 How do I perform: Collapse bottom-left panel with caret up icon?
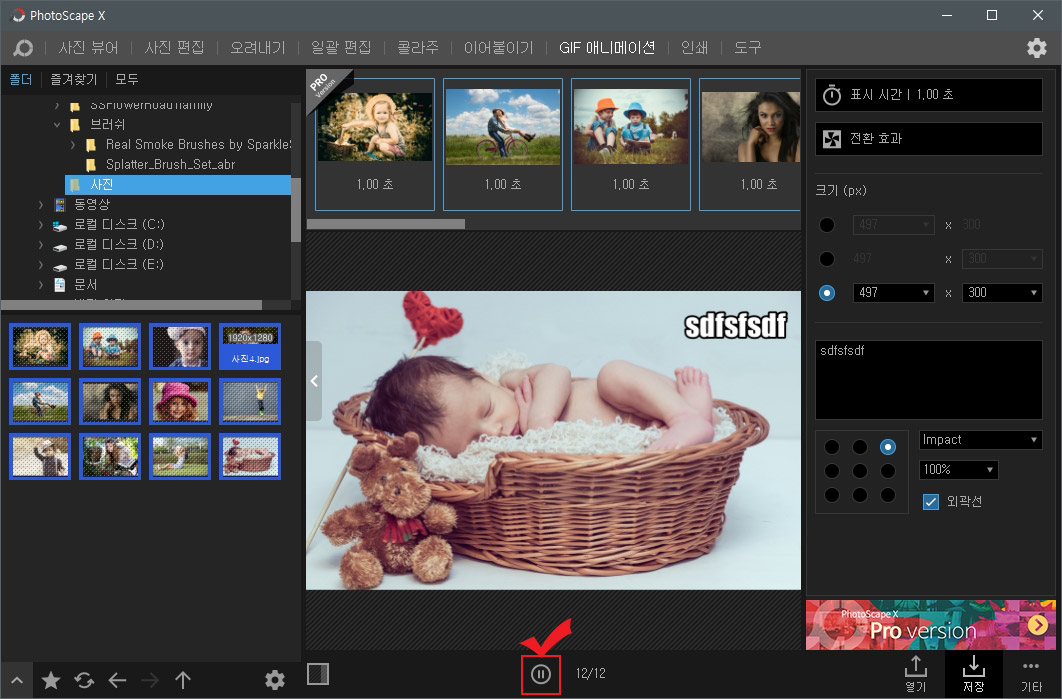(17, 680)
